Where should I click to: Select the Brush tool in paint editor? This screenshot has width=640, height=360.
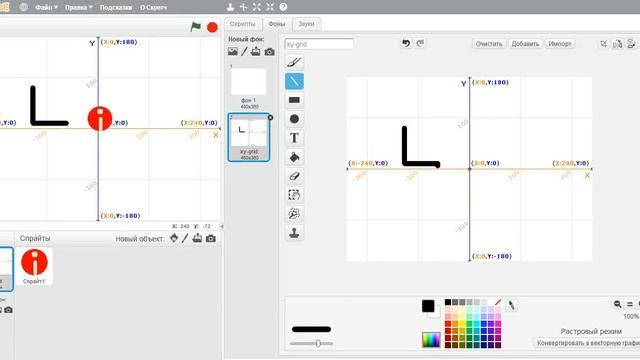[294, 62]
